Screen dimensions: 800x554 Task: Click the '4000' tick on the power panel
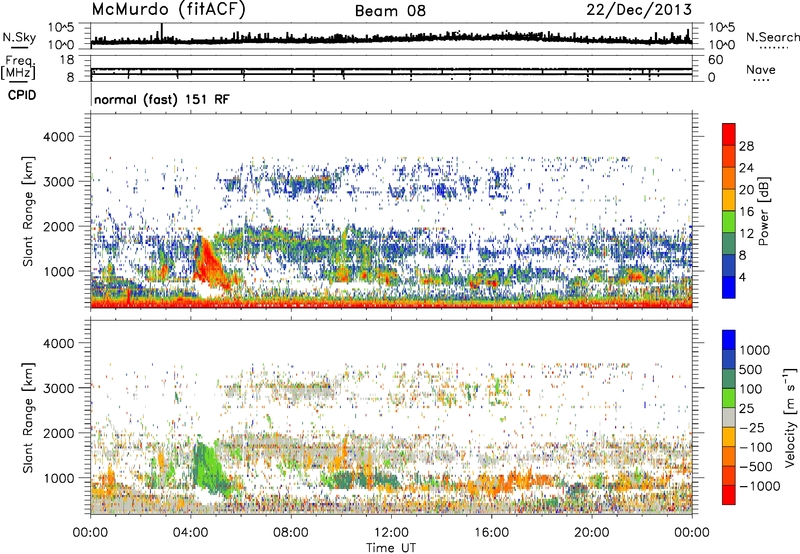coord(59,137)
